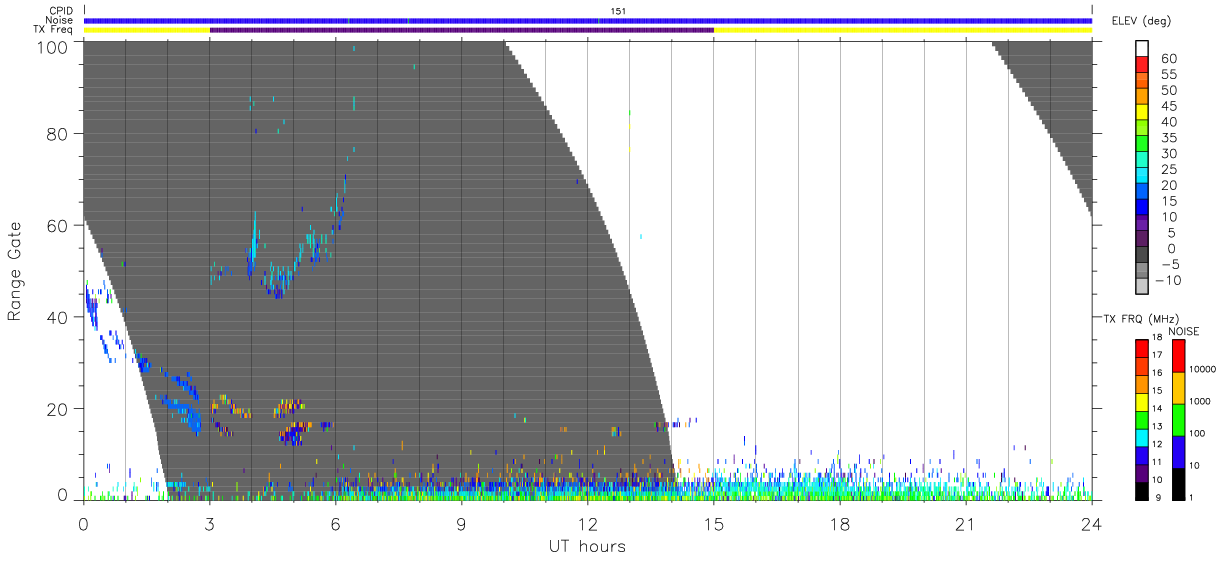The width and height of the screenshot is (1228, 567).
Task: Select the yellow 40–45 segment of ELEV colorbar
Action: click(1142, 114)
